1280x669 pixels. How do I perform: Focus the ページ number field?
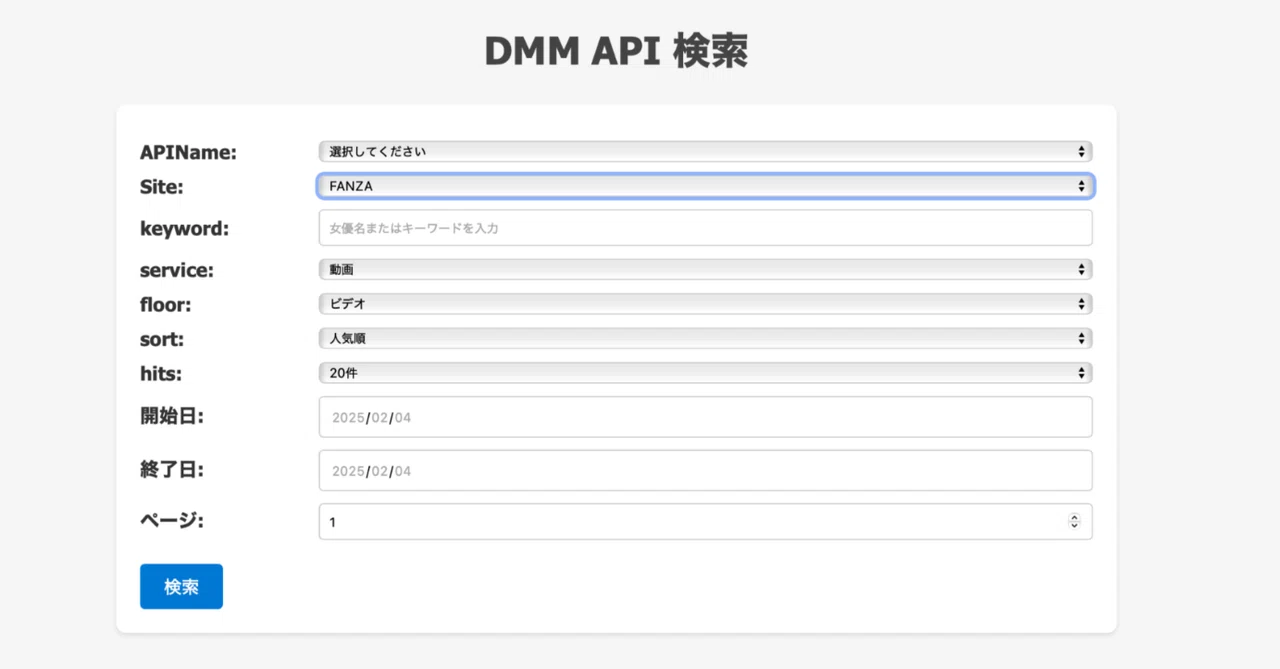[x=705, y=522]
